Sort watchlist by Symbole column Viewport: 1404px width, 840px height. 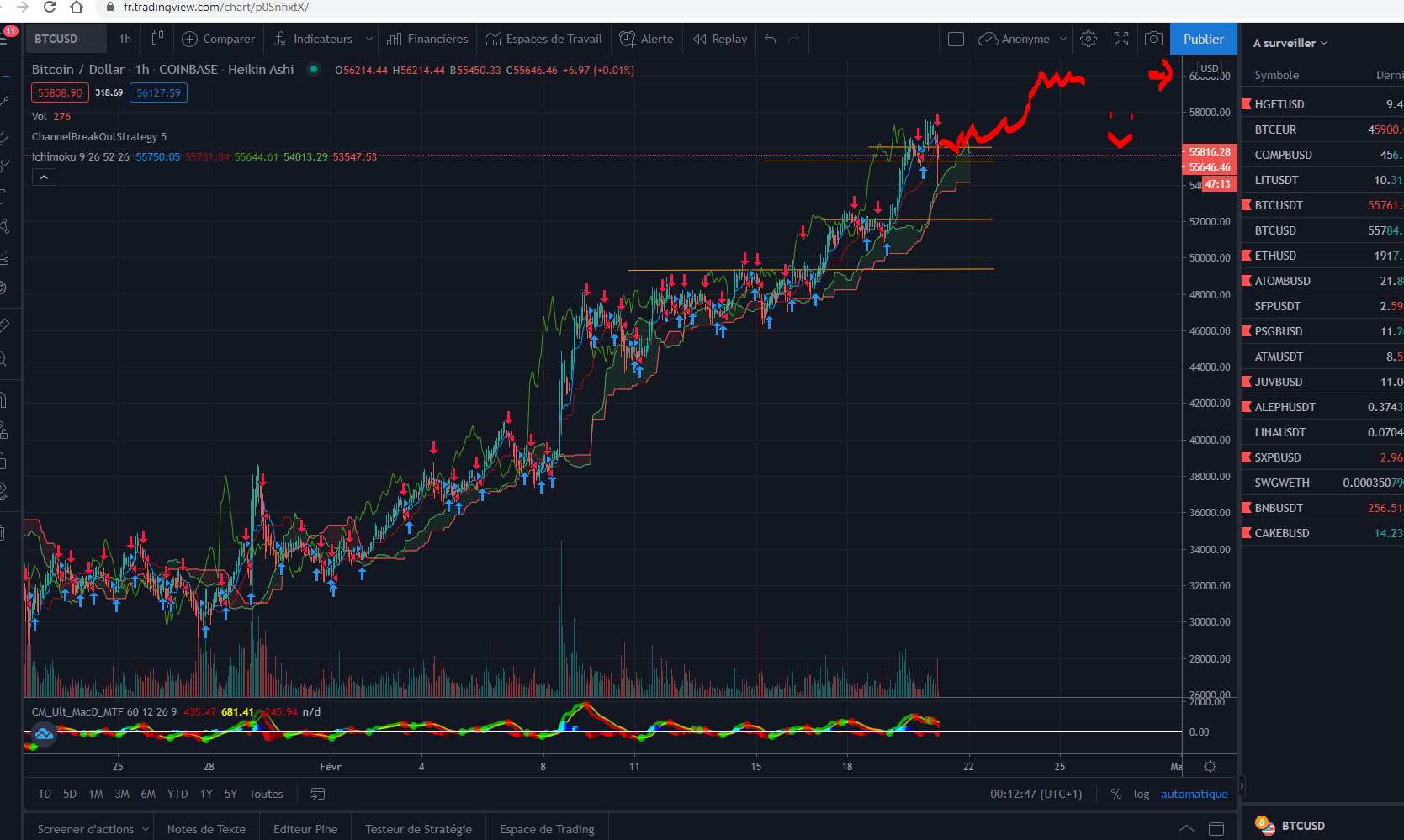(1276, 75)
